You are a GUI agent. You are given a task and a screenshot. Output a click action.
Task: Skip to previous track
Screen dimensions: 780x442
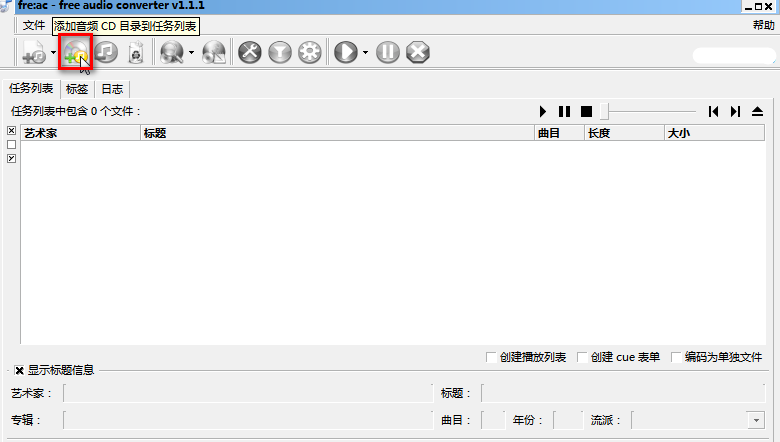[713, 111]
